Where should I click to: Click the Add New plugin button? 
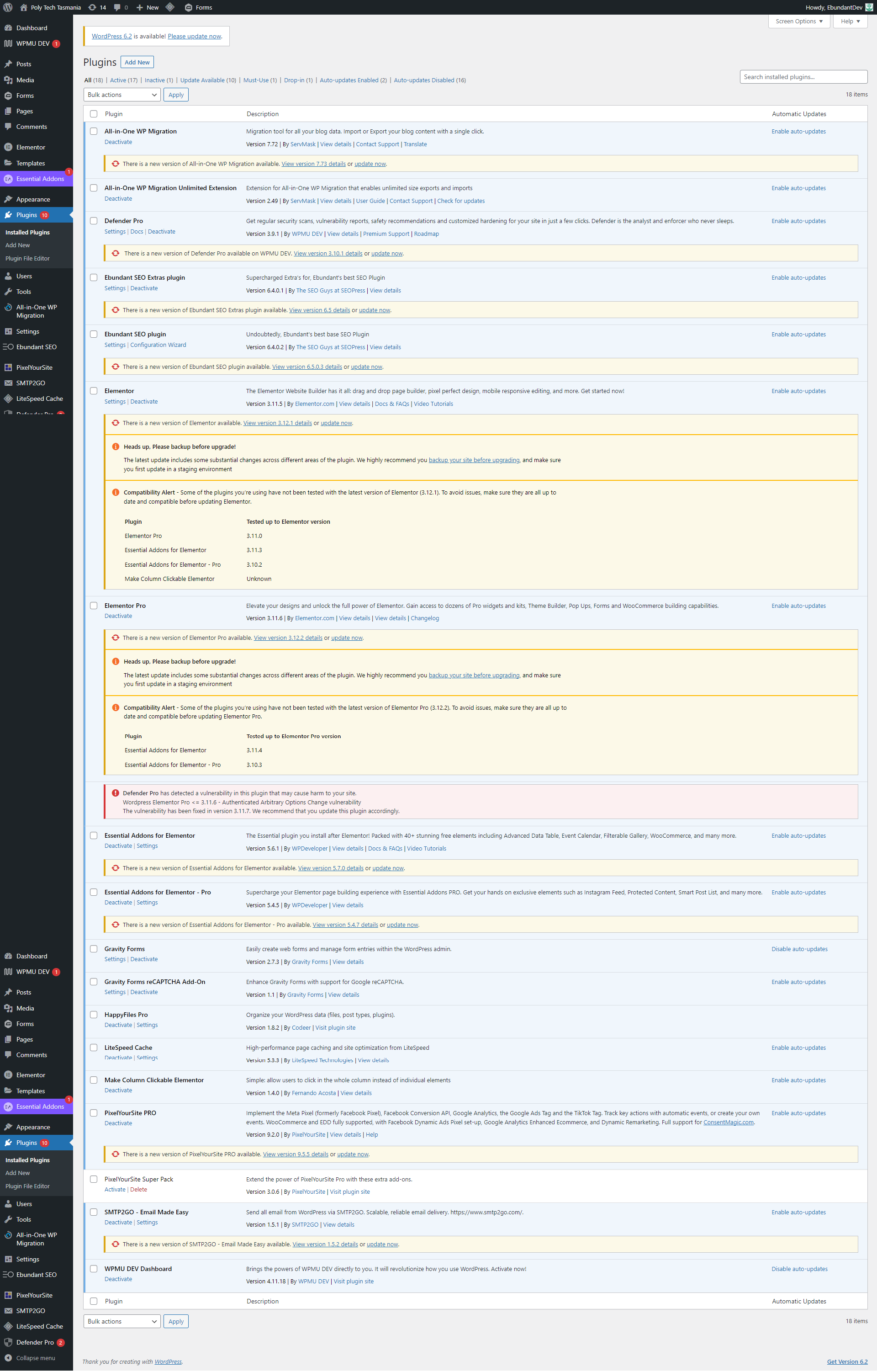click(x=137, y=62)
